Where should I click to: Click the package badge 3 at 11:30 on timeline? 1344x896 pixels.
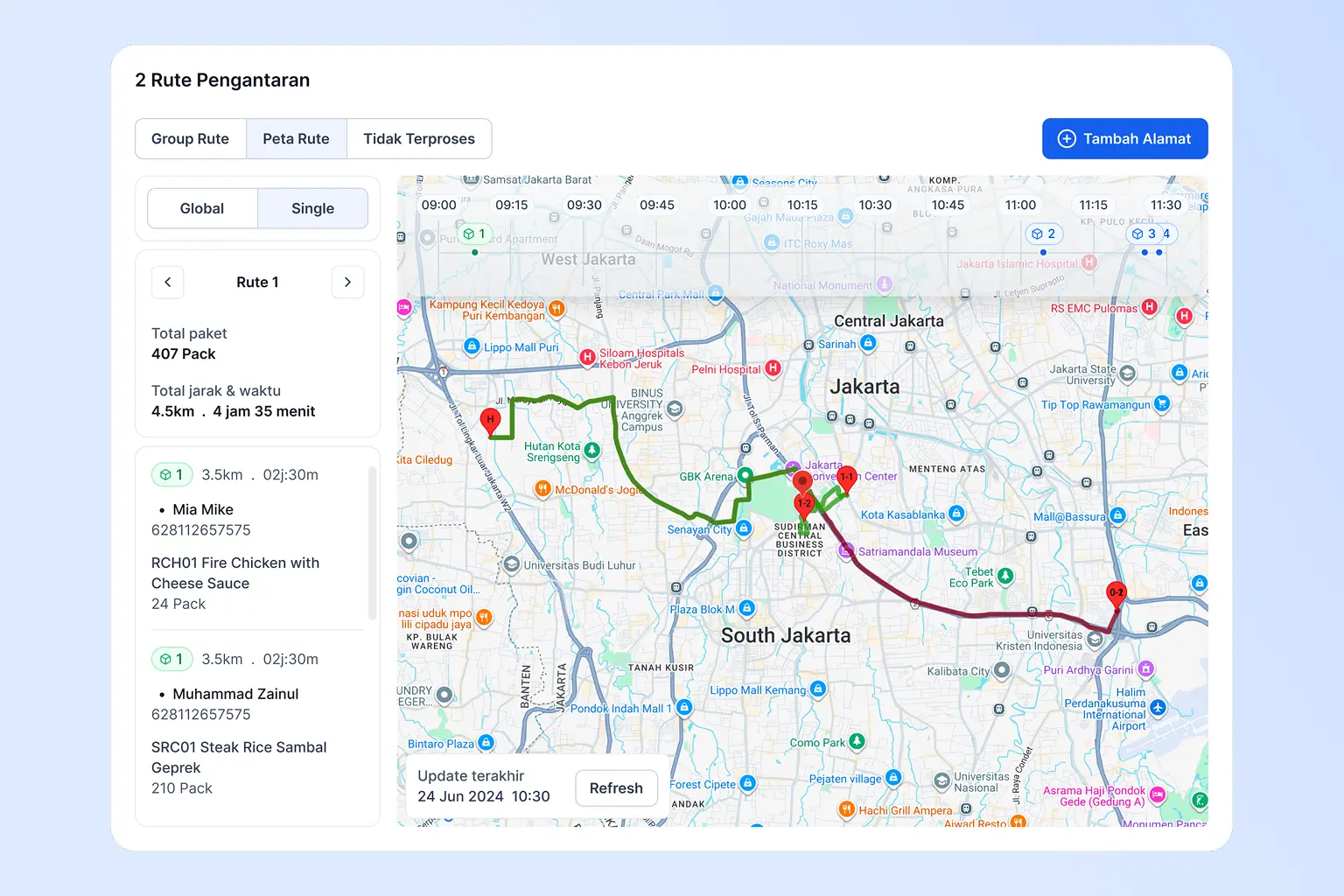click(x=1144, y=234)
